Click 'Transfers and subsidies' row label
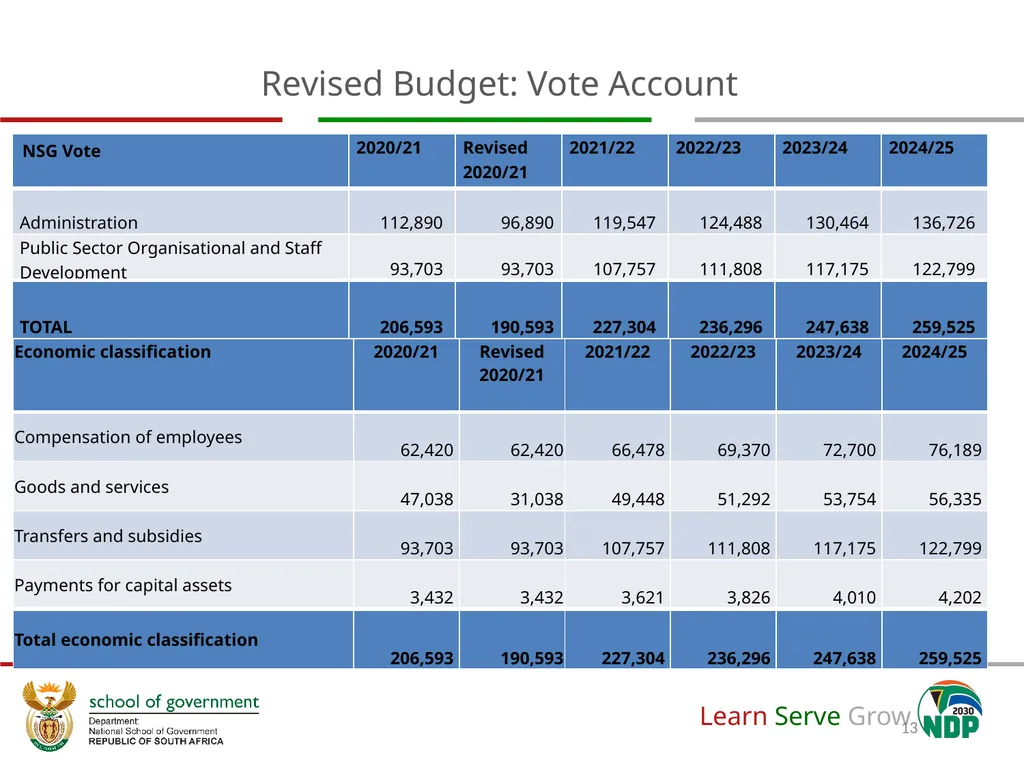Viewport: 1024px width, 768px height. coord(108,536)
